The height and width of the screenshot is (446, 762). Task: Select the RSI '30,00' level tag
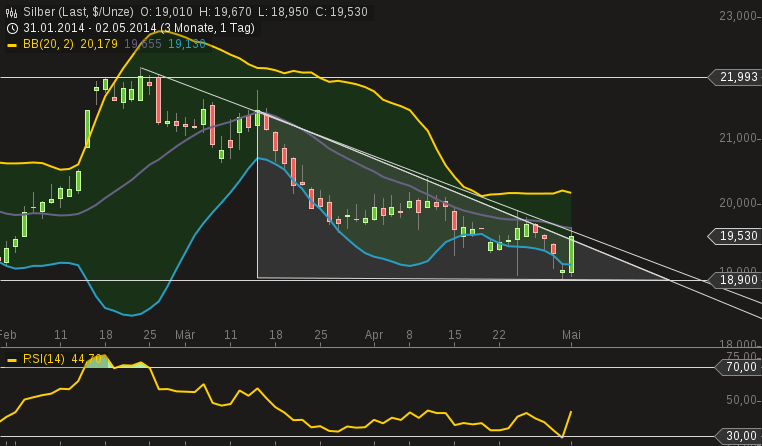pos(738,436)
